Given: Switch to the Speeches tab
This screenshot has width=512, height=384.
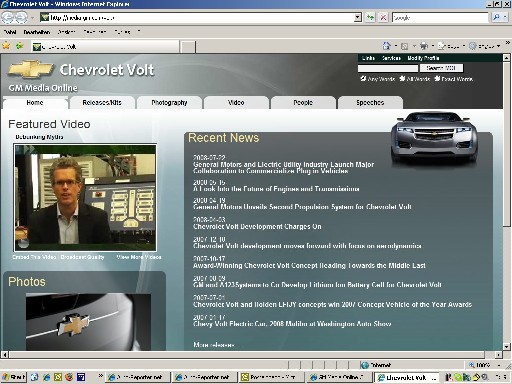Looking at the screenshot, I should point(370,103).
